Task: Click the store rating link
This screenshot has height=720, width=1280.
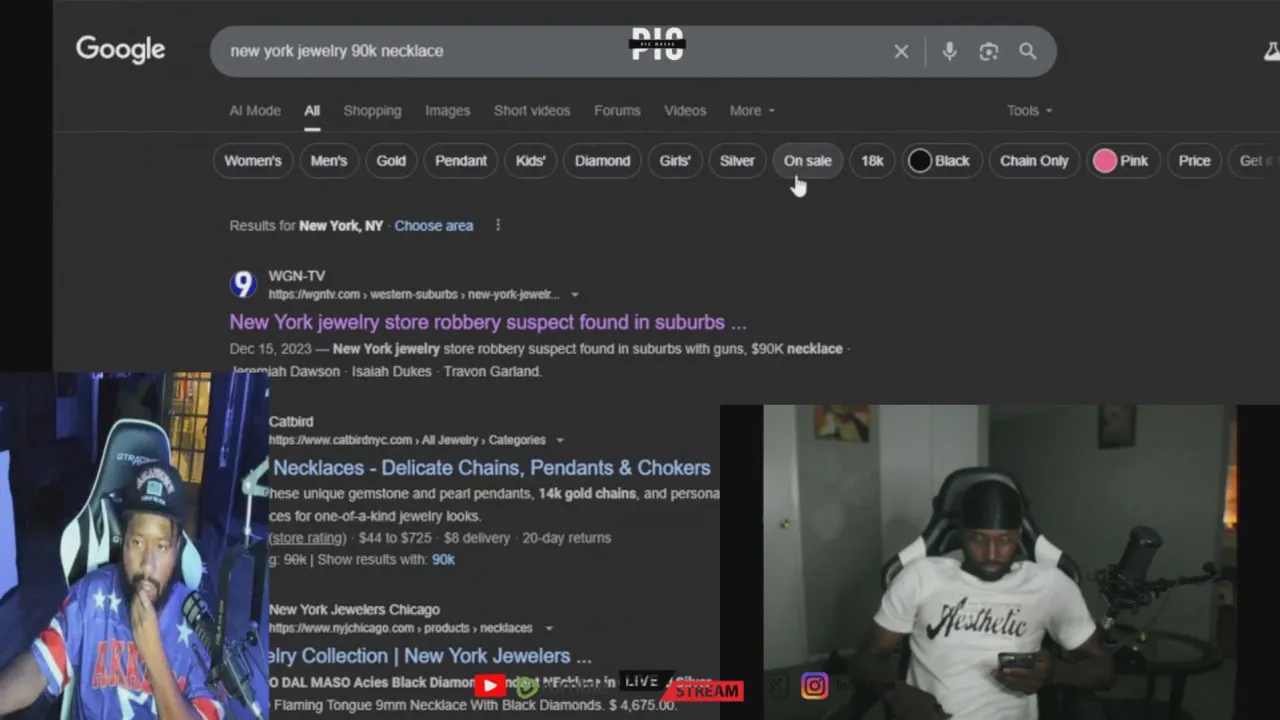Action: pos(307,538)
